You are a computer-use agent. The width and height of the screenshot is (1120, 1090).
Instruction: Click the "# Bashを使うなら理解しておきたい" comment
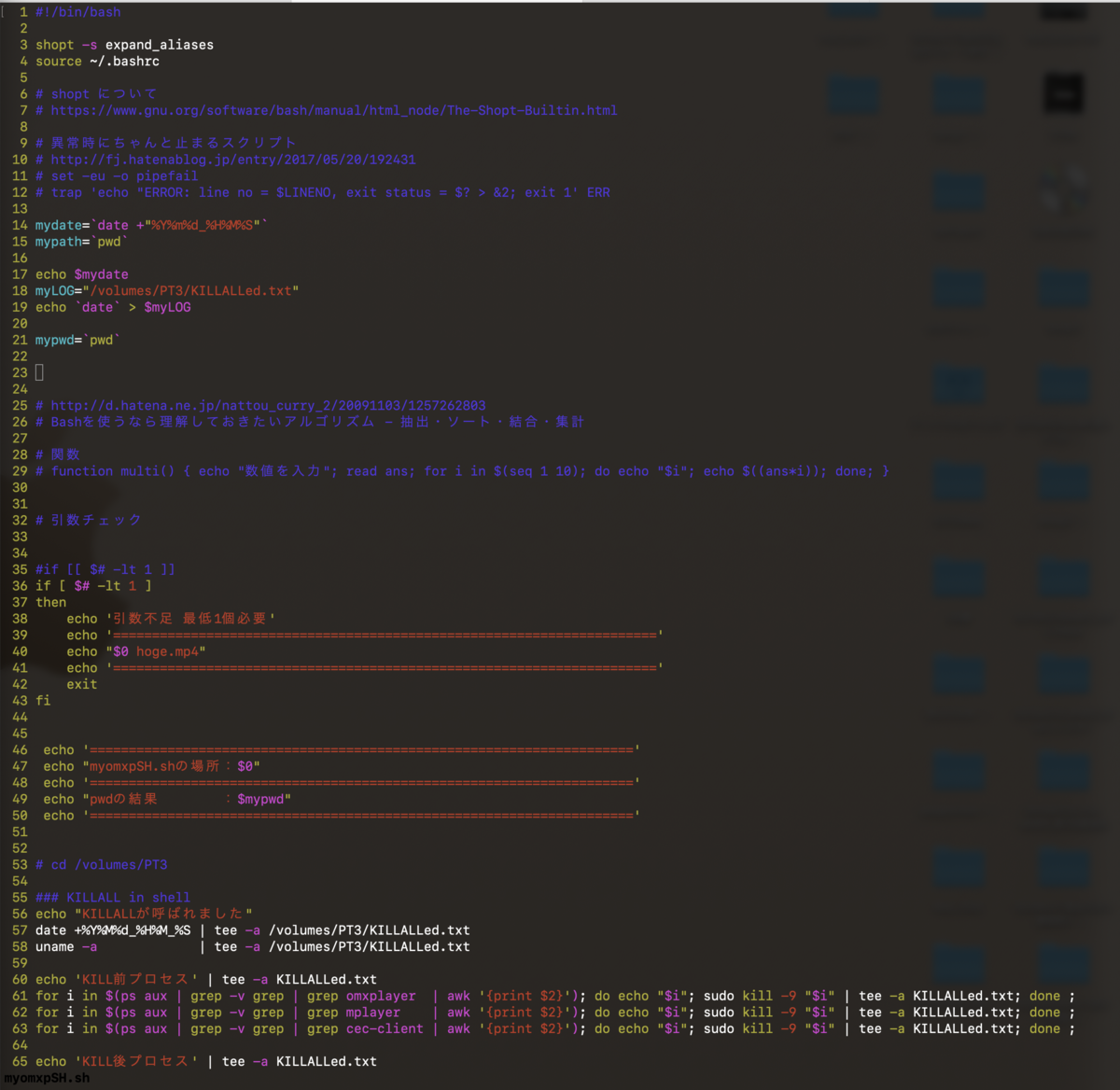coord(310,422)
